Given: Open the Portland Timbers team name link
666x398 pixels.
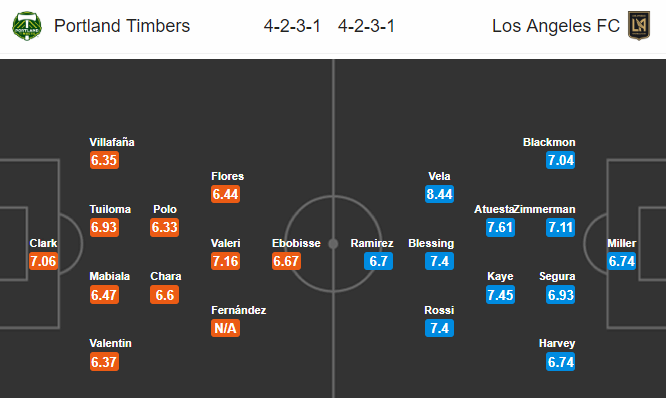Looking at the screenshot, I should [x=122, y=26].
